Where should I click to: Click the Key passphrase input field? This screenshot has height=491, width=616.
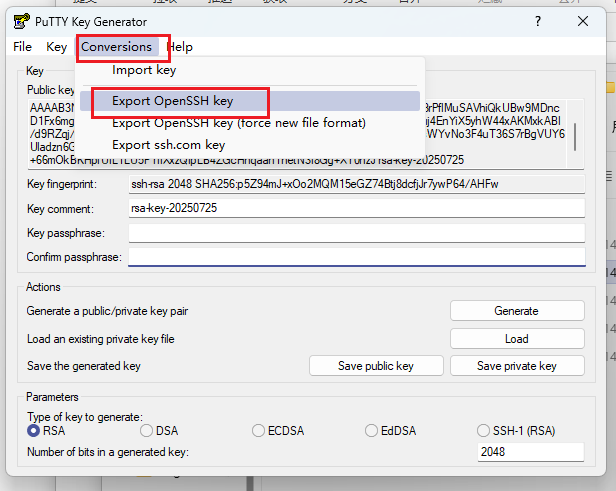pos(356,233)
